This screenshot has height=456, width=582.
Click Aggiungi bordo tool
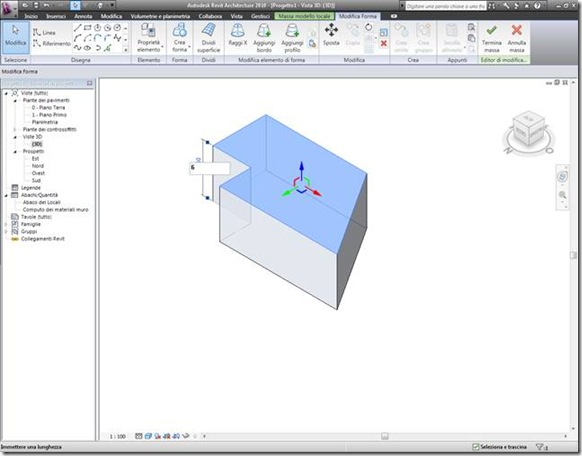264,37
